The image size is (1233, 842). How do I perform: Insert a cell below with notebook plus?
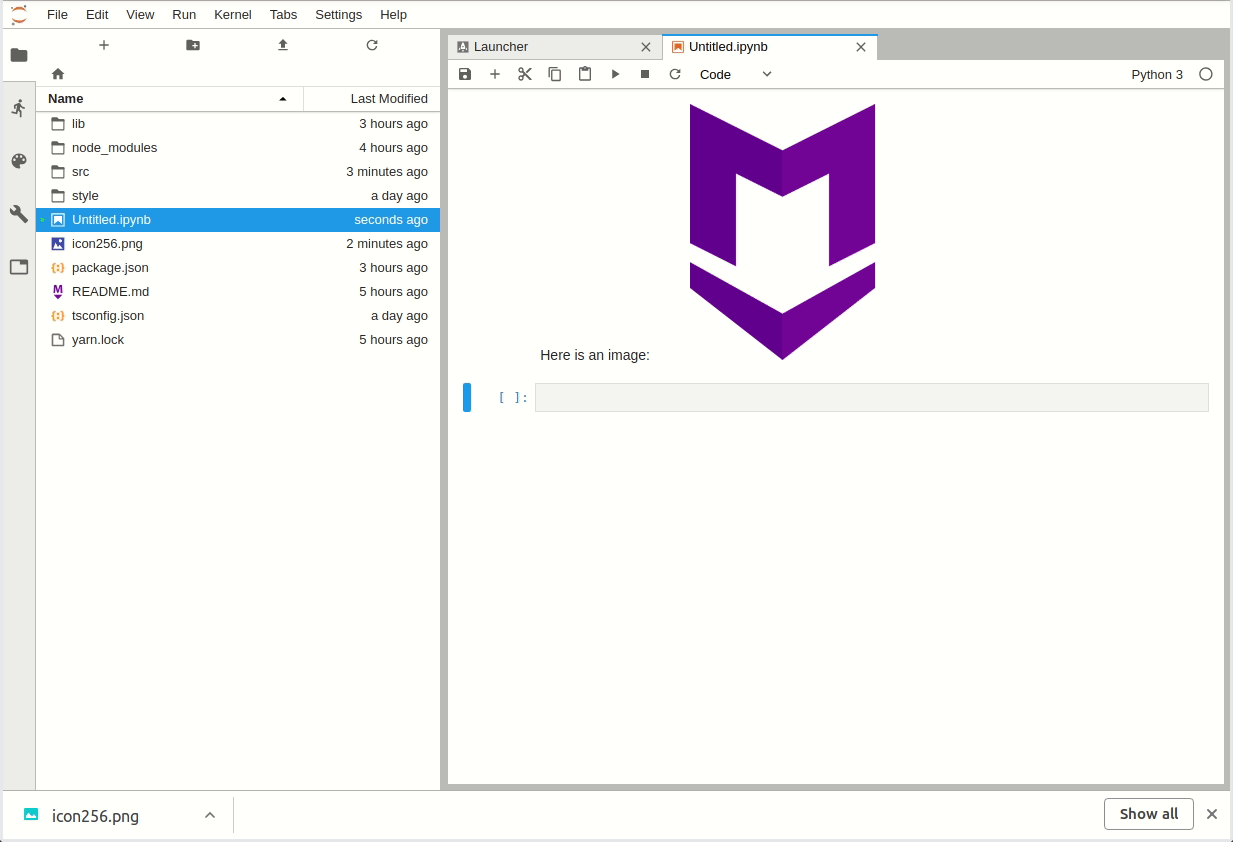coord(495,74)
